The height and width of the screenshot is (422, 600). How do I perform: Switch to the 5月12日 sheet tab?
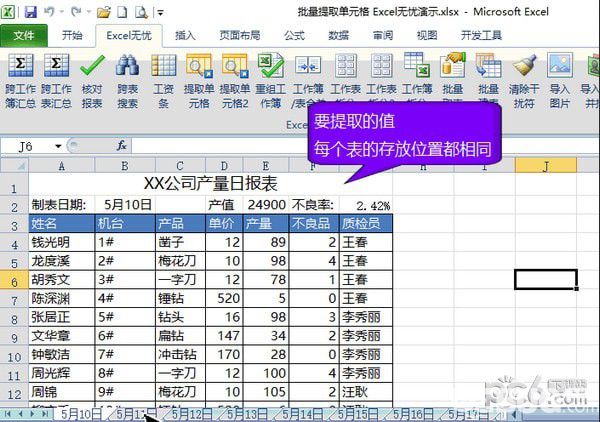[192, 414]
